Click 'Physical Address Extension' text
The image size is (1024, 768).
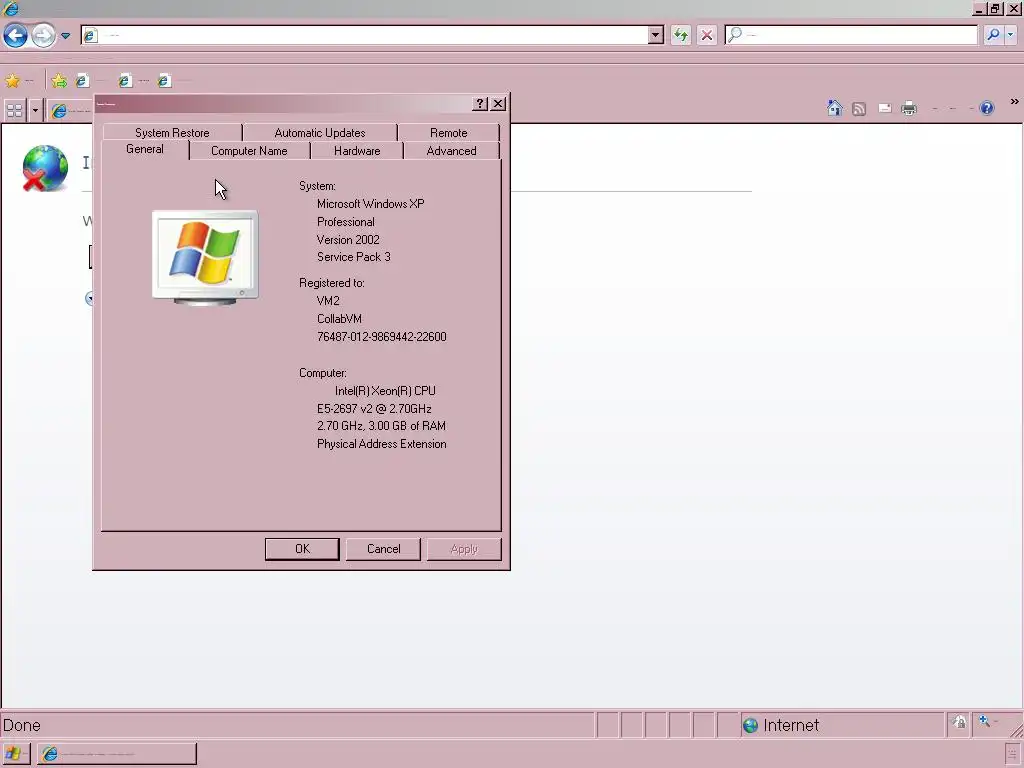point(381,444)
